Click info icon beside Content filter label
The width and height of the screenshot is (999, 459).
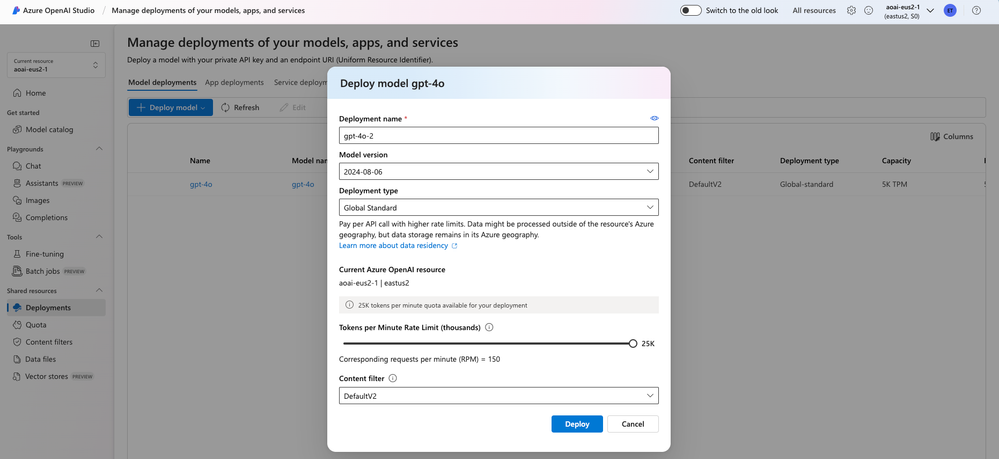pyautogui.click(x=392, y=378)
